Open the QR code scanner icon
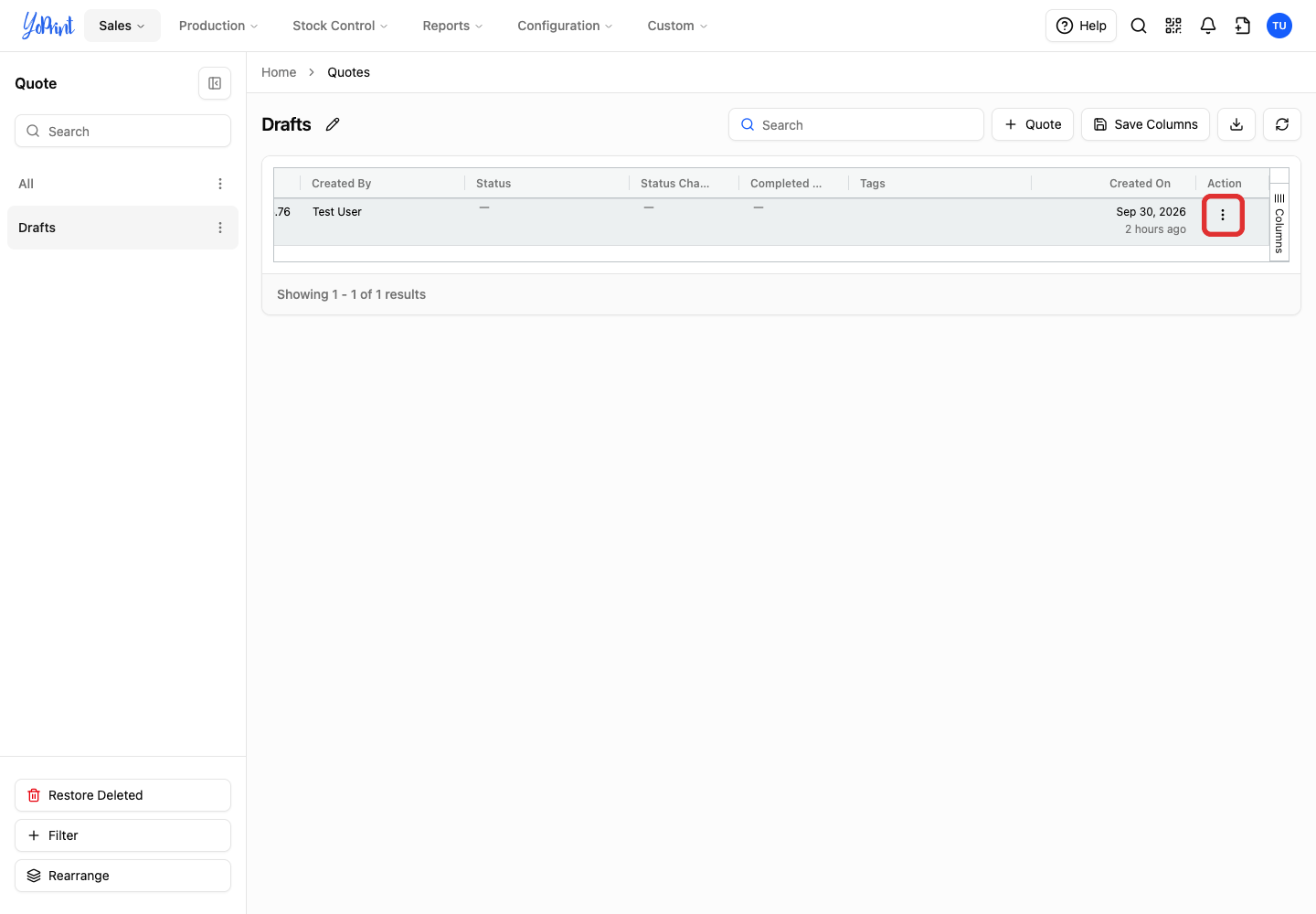 tap(1173, 26)
